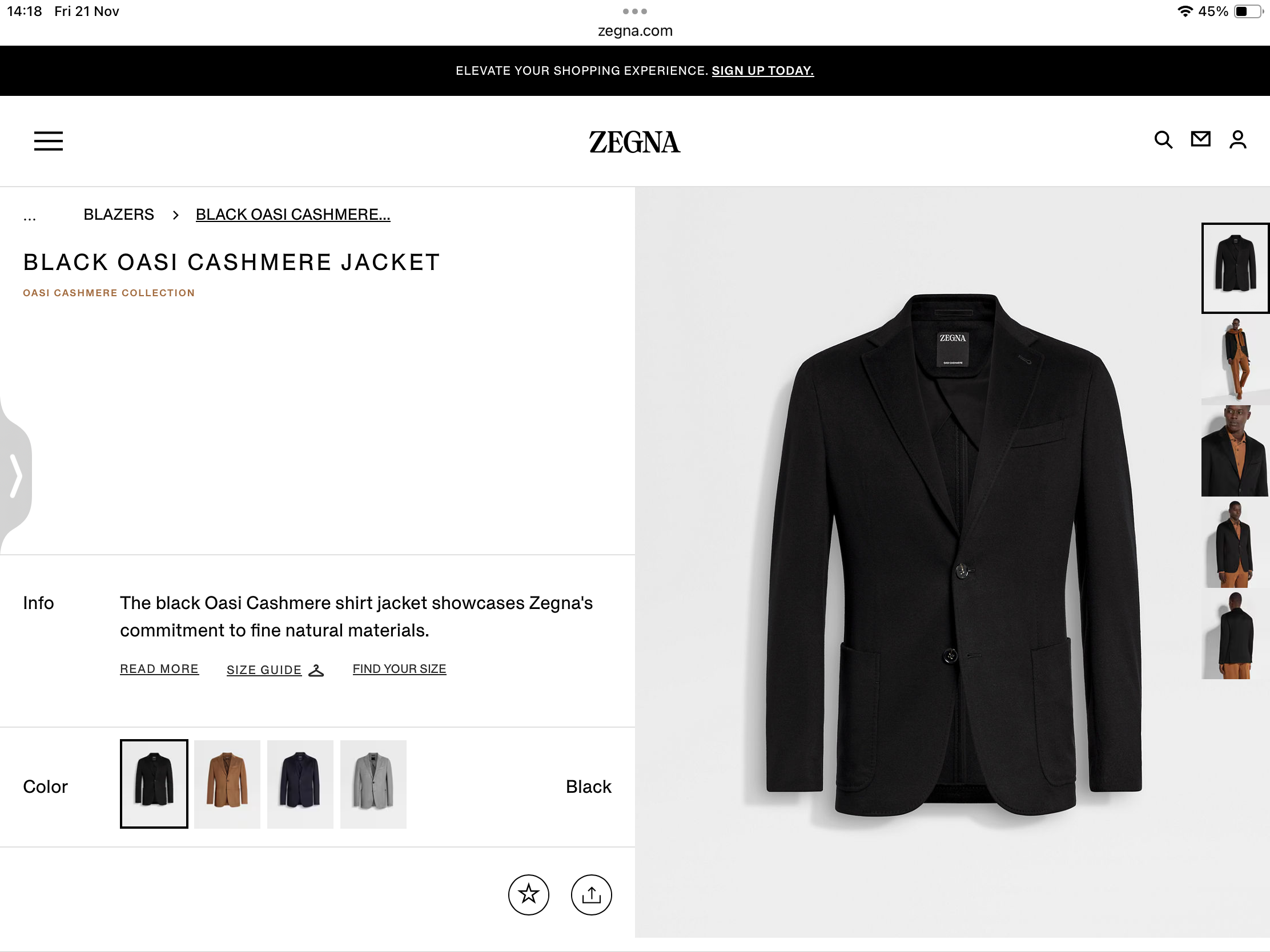Open the account profile icon

1238,140
